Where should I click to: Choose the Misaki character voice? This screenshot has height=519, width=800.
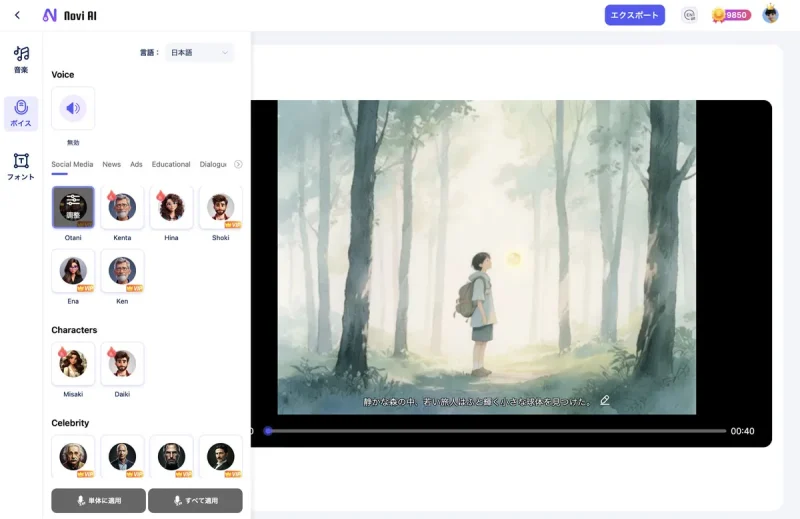[x=73, y=364]
